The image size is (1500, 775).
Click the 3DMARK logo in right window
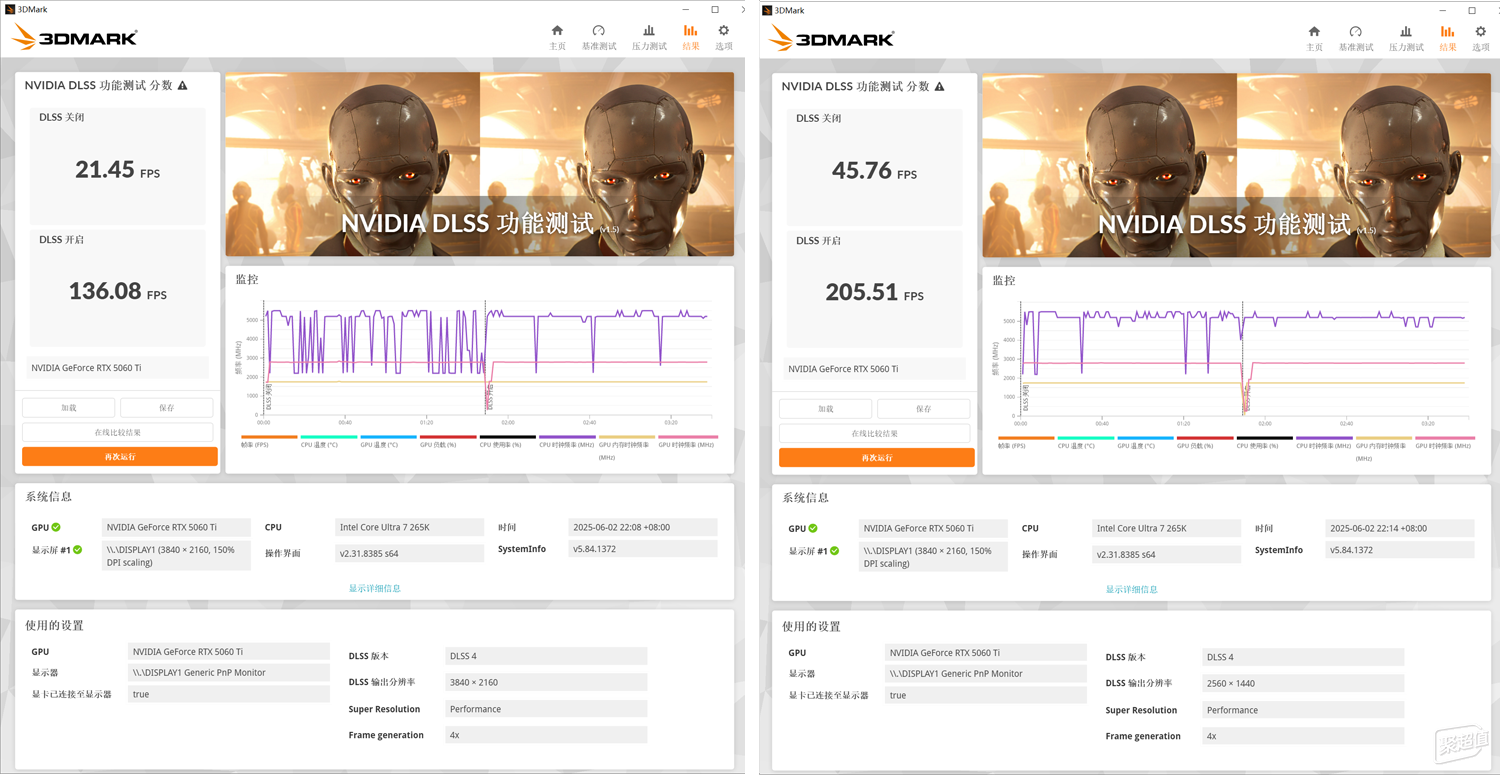[832, 39]
